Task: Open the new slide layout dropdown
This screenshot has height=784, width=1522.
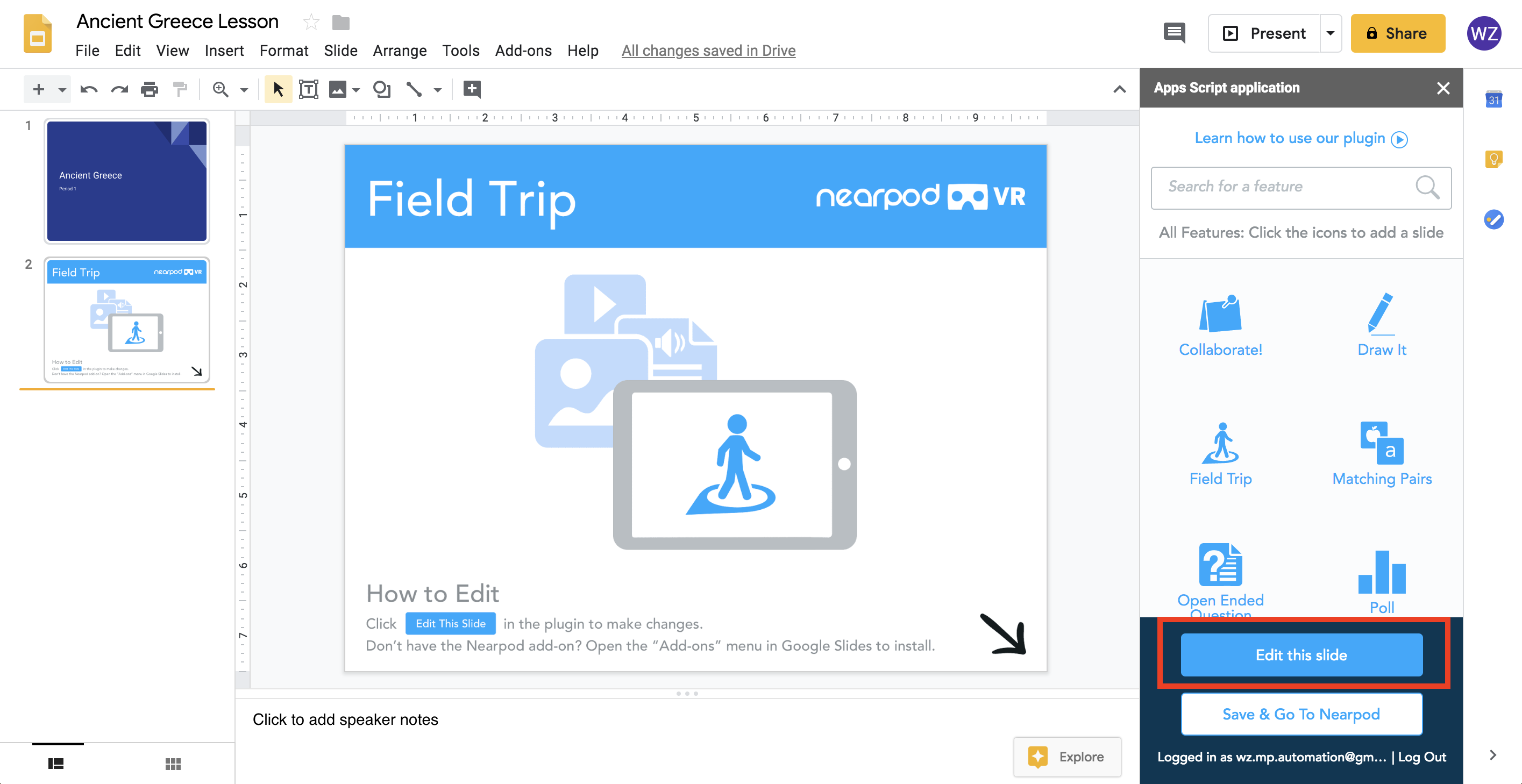Action: pos(61,90)
